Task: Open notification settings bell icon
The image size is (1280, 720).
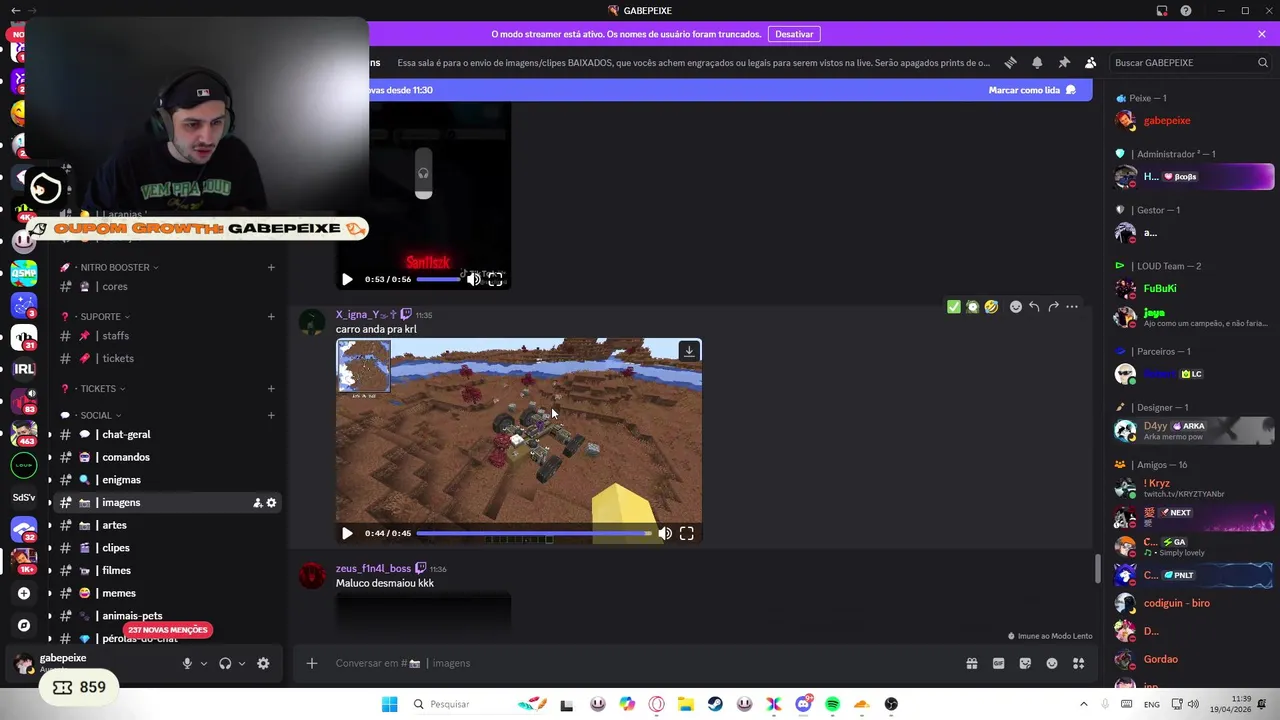Action: click(x=1037, y=62)
